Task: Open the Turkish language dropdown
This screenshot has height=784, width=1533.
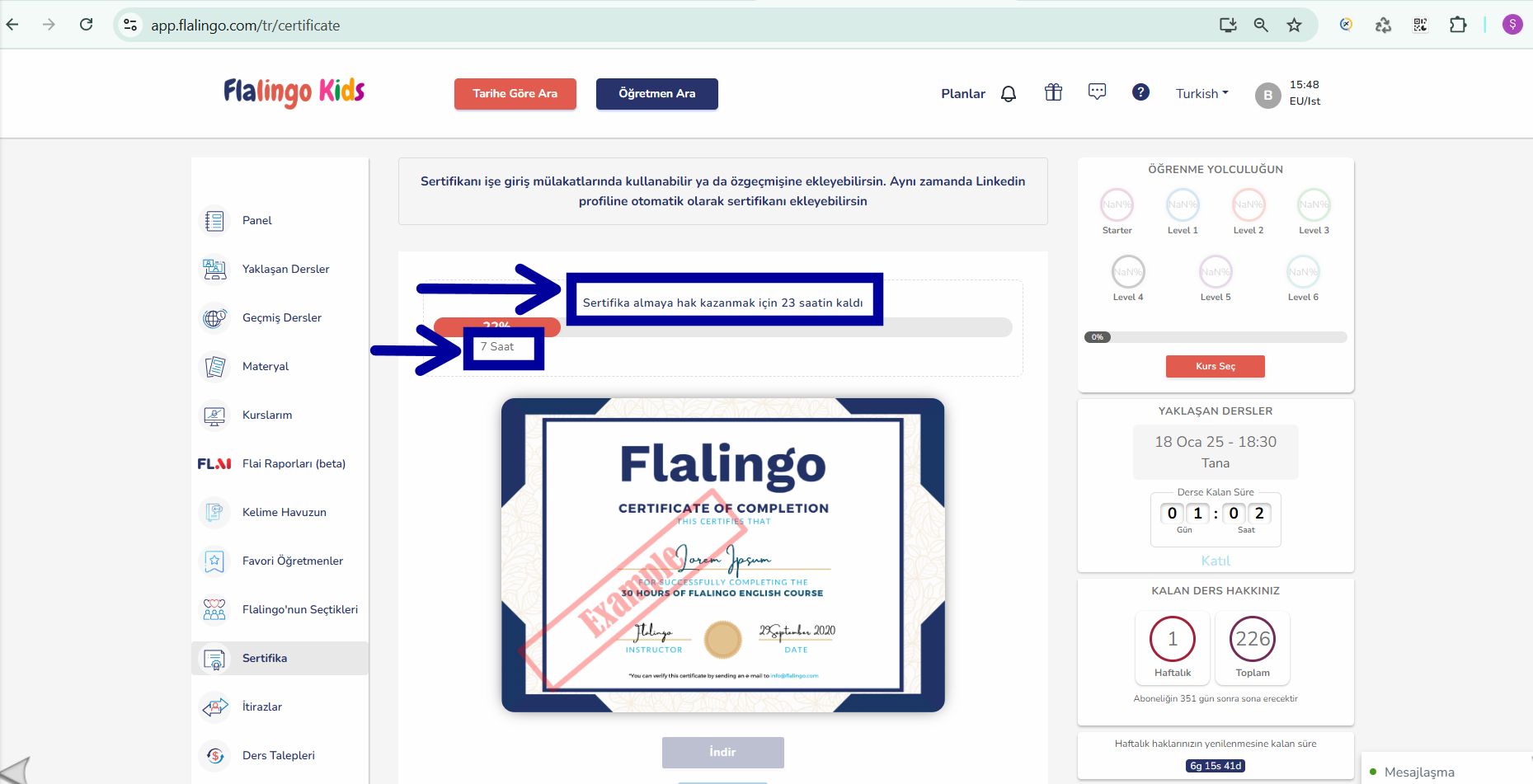Action: pyautogui.click(x=1201, y=93)
